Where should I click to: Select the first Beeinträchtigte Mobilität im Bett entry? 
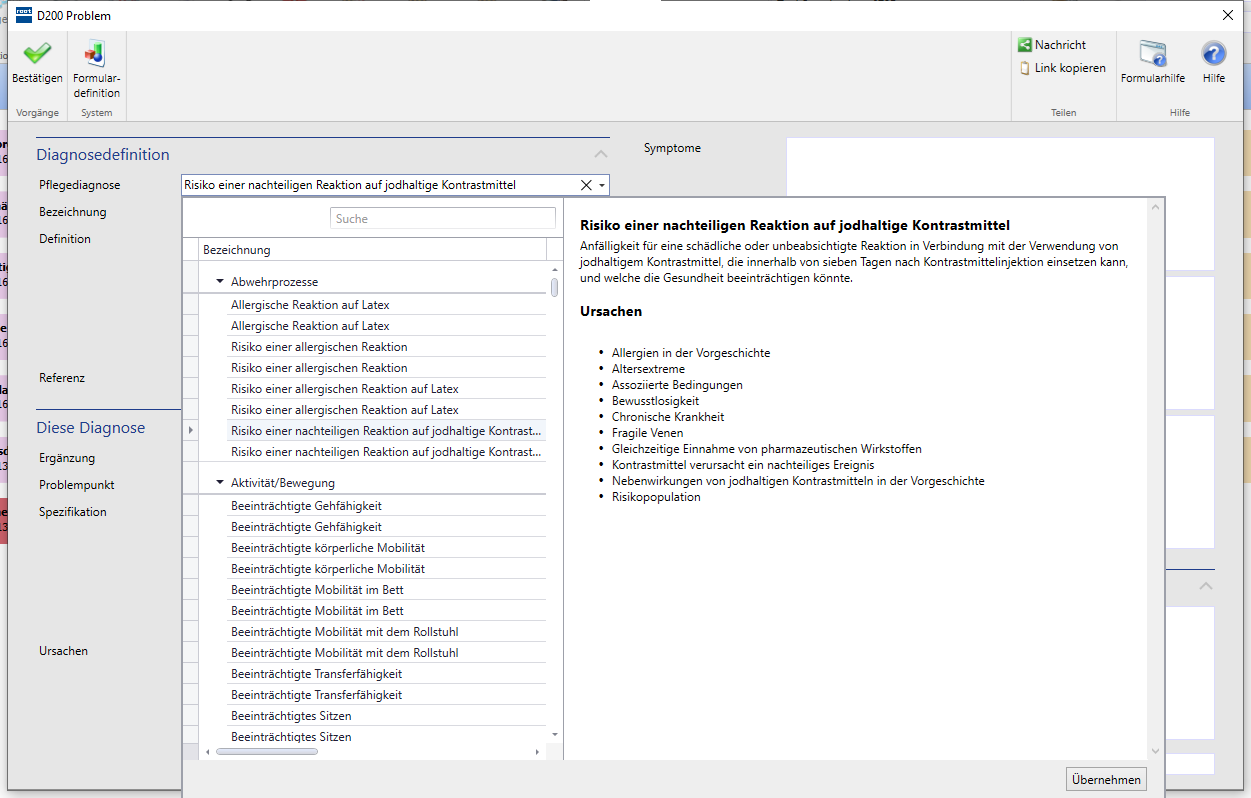(x=317, y=590)
